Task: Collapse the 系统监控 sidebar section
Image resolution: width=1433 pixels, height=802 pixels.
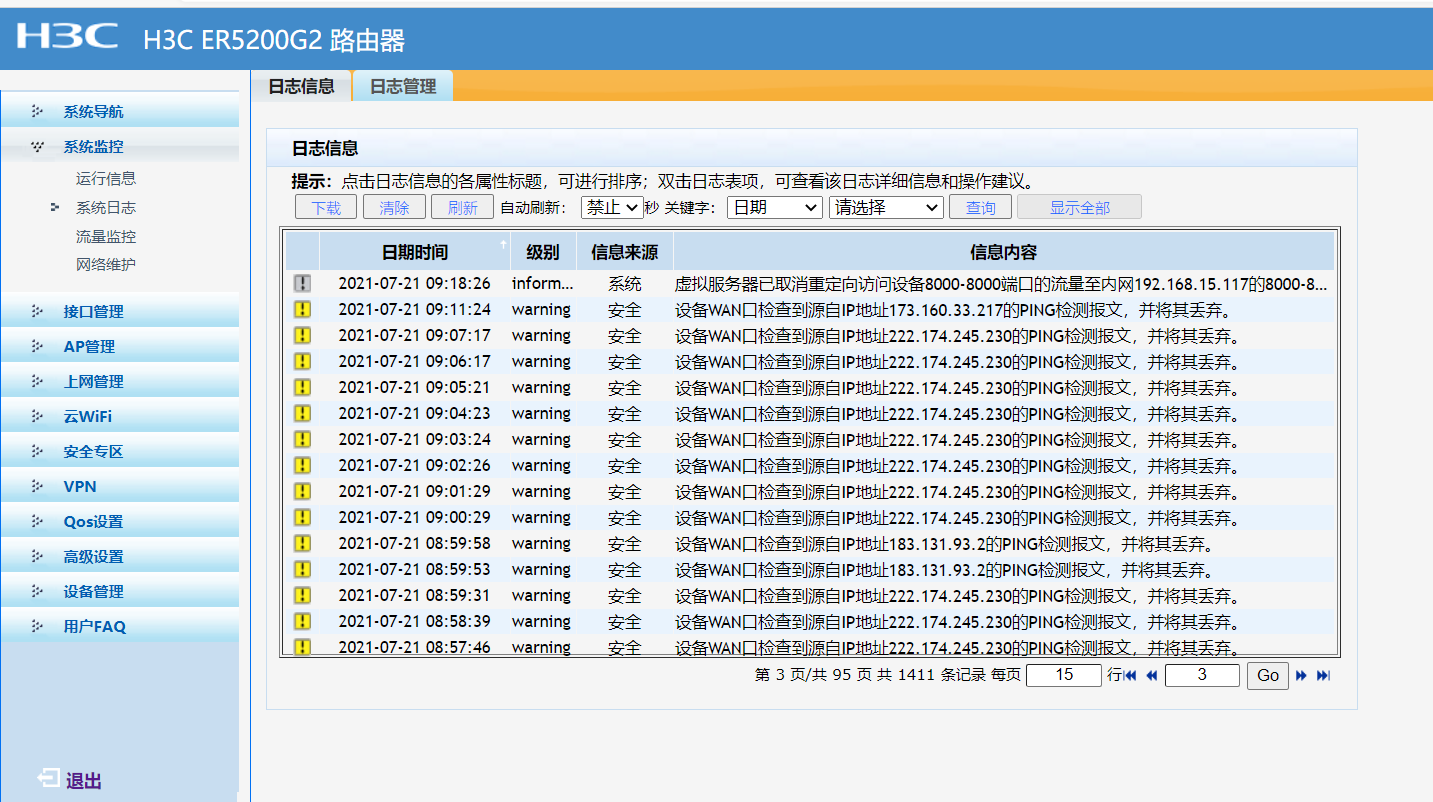Action: [120, 147]
